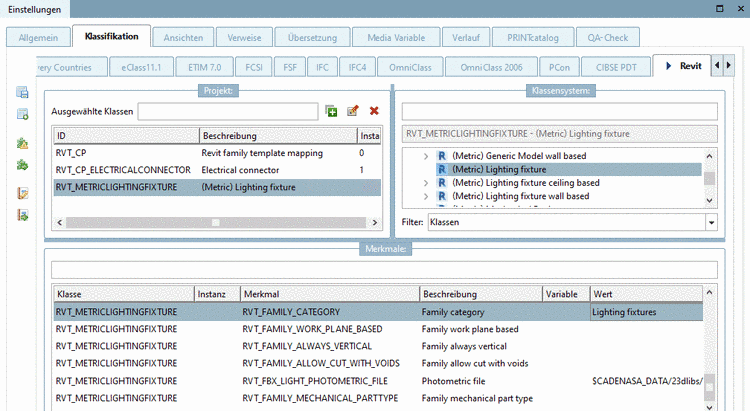Image resolution: width=750 pixels, height=411 pixels.
Task: Click the R icon of Generic Model wall based
Action: (442, 156)
